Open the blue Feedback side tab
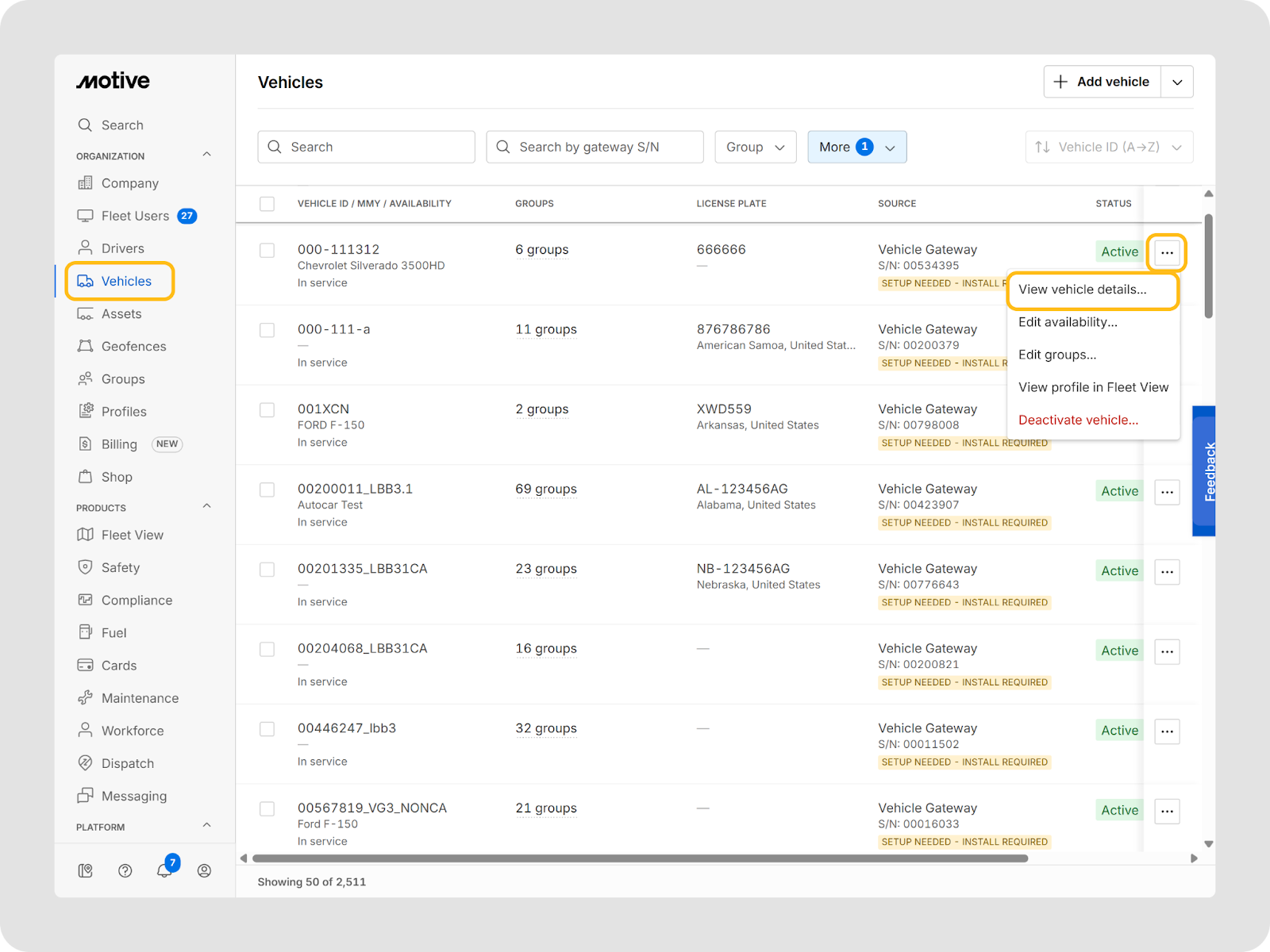 1204,471
